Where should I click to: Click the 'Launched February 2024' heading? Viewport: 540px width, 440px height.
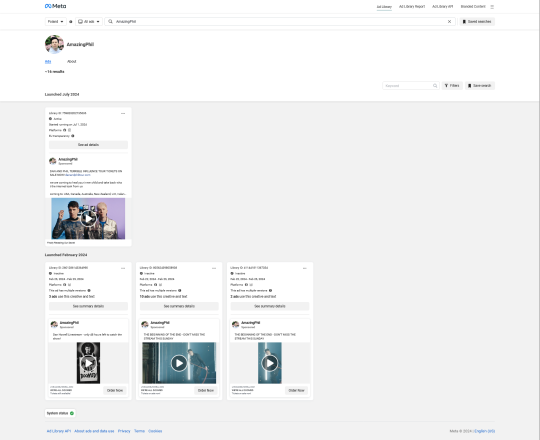[66, 255]
